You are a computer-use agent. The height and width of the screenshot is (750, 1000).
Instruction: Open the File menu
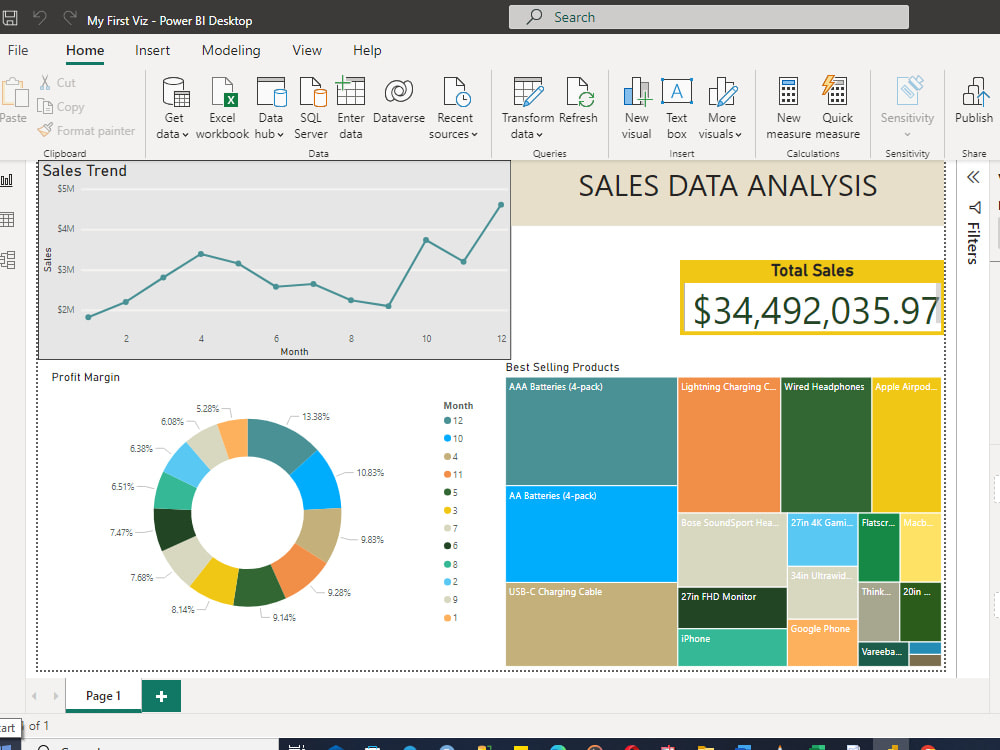(18, 50)
